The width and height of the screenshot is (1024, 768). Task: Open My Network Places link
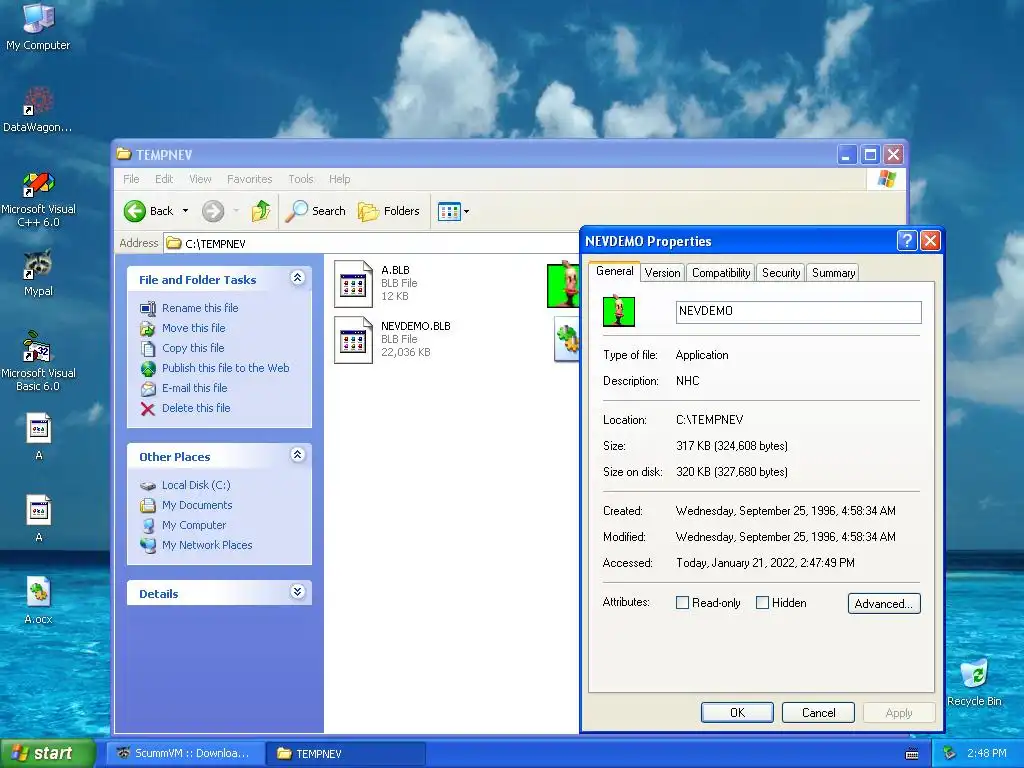(x=207, y=545)
